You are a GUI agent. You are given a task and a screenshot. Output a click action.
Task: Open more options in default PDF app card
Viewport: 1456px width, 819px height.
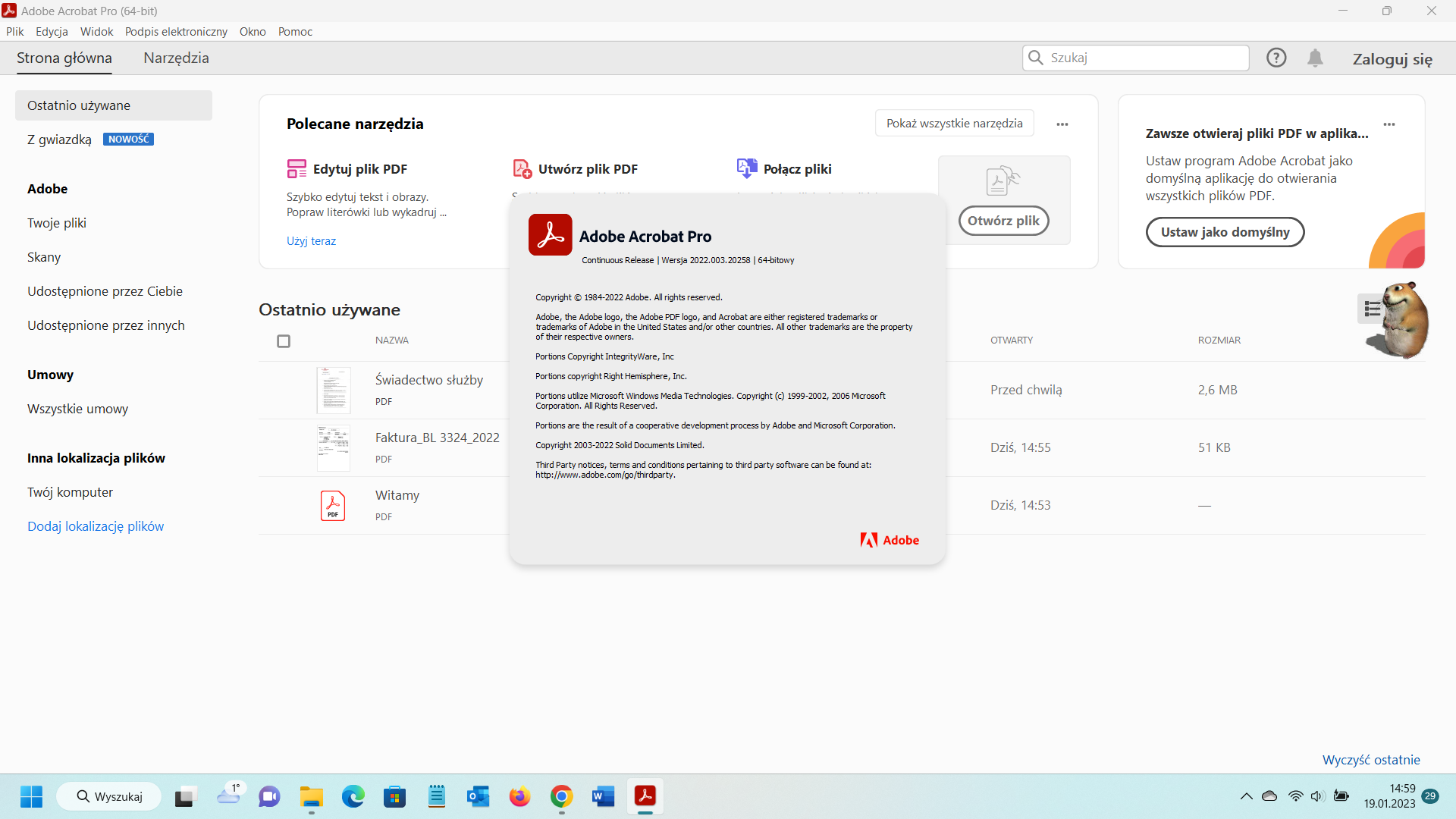(x=1389, y=124)
